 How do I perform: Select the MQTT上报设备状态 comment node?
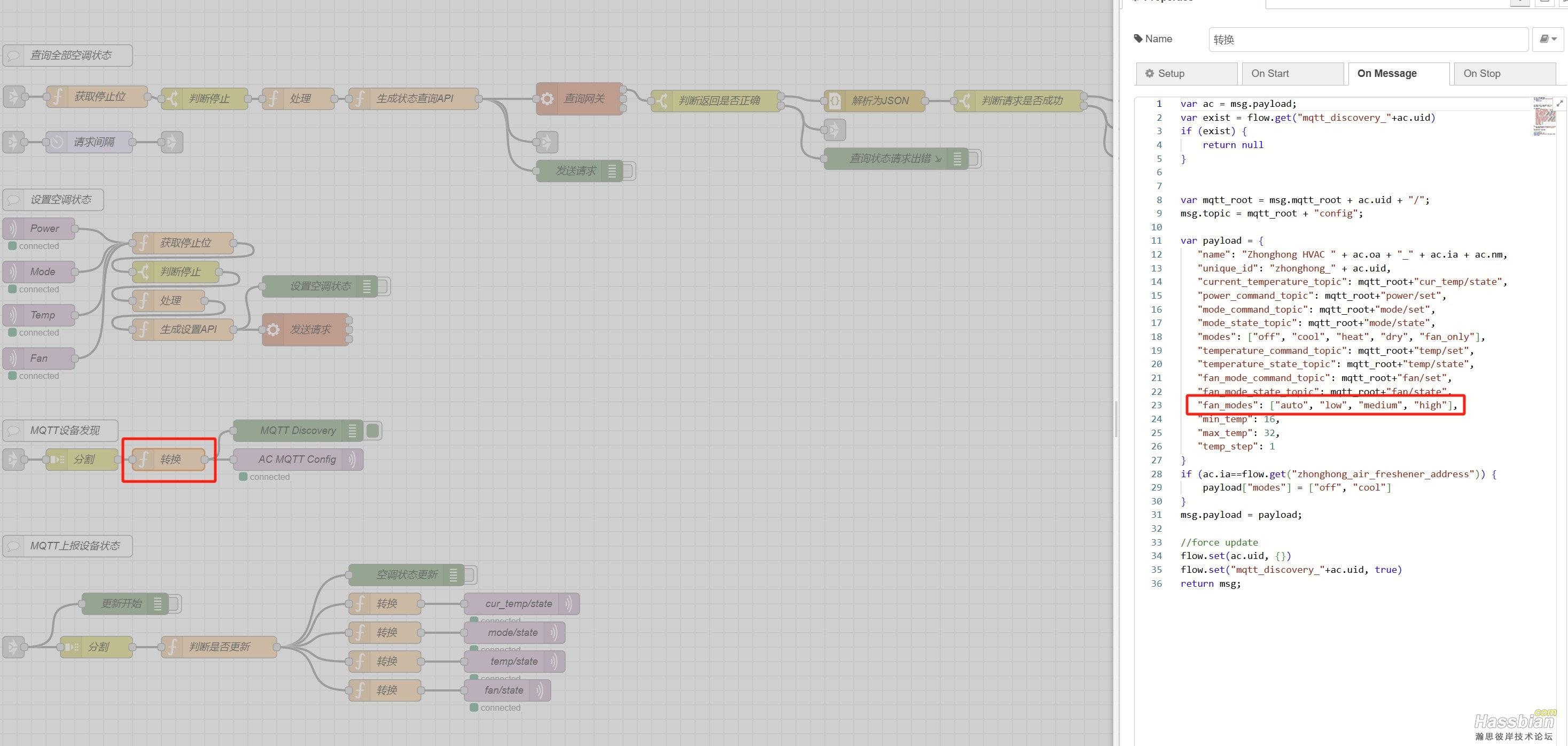tap(67, 546)
